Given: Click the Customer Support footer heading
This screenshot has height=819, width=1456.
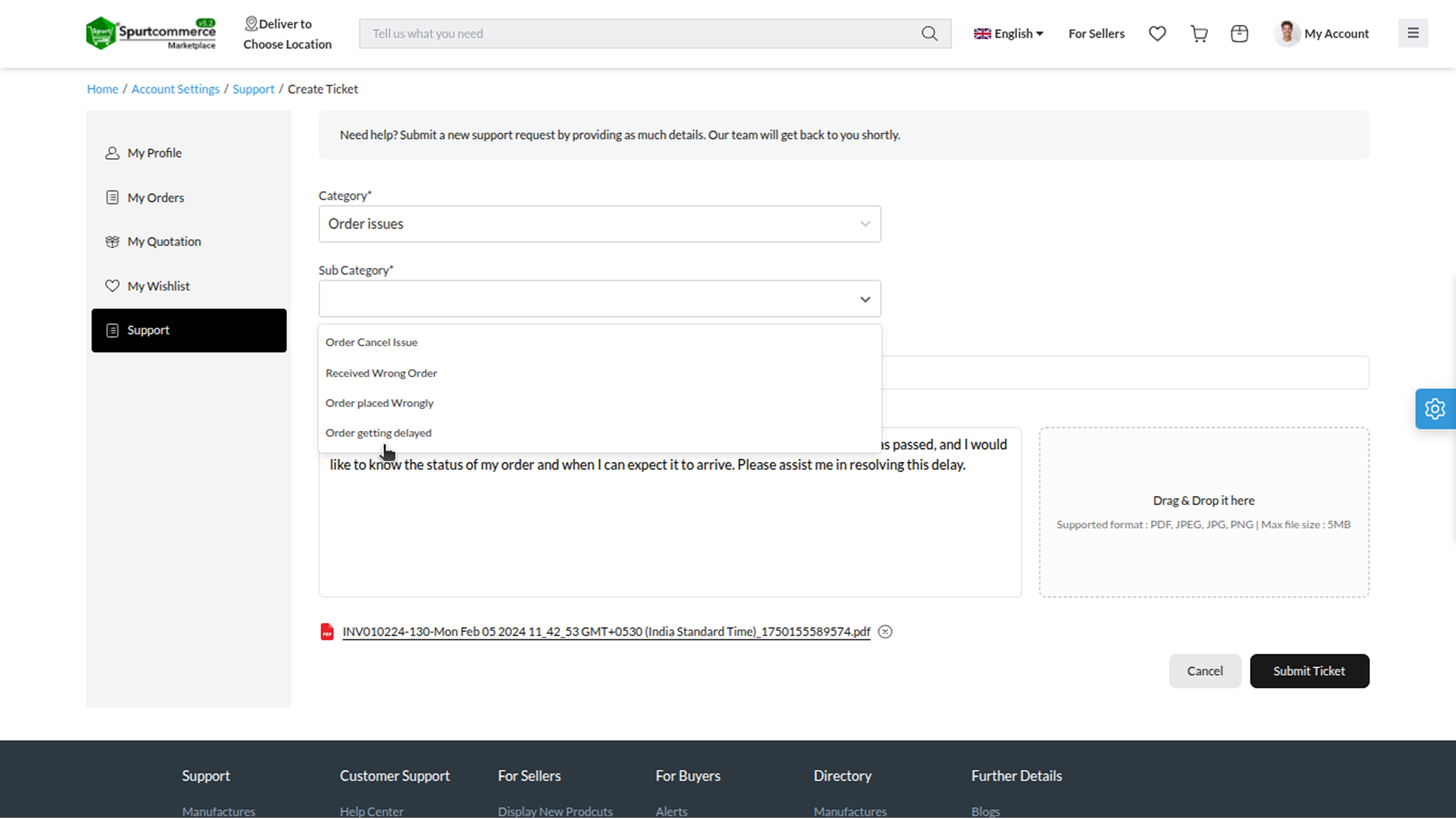Looking at the screenshot, I should pos(394,776).
